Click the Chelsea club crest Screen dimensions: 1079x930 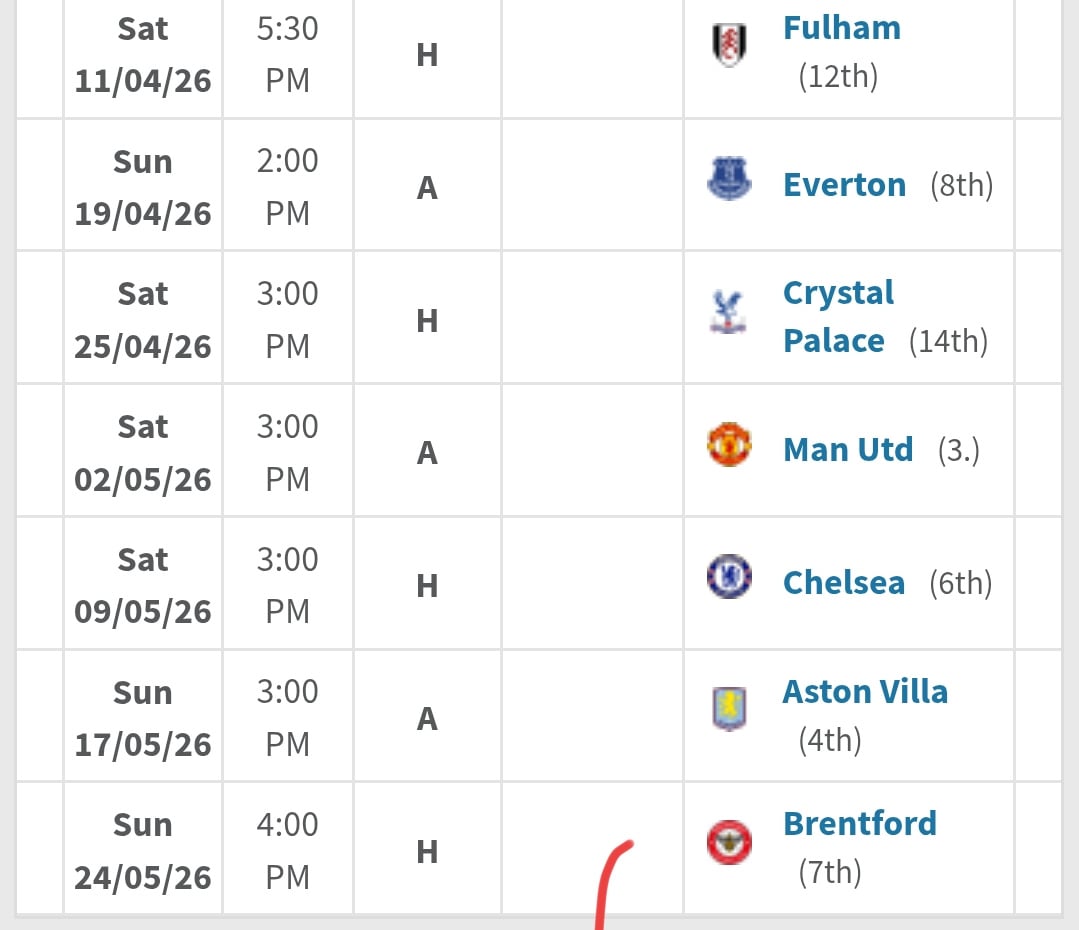pos(729,577)
